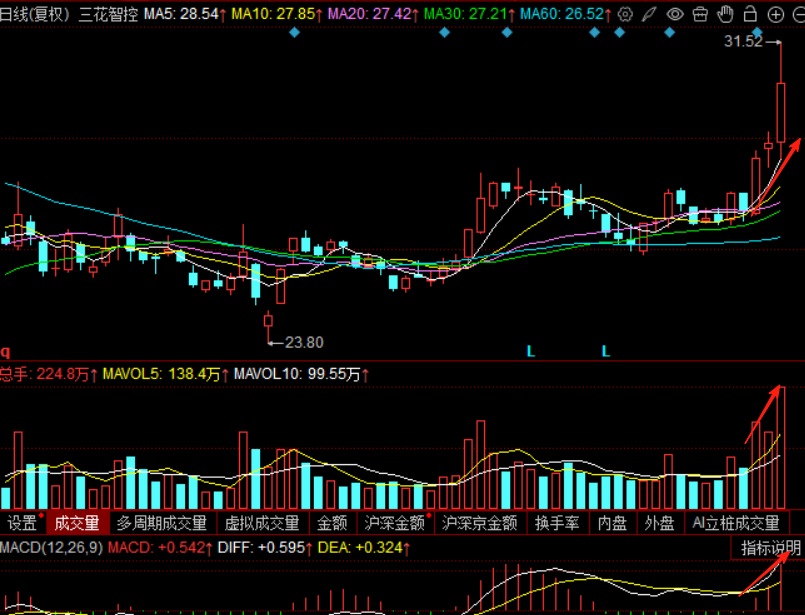Image resolution: width=805 pixels, height=615 pixels.
Task: Select the hand pan tool
Action: coord(725,14)
